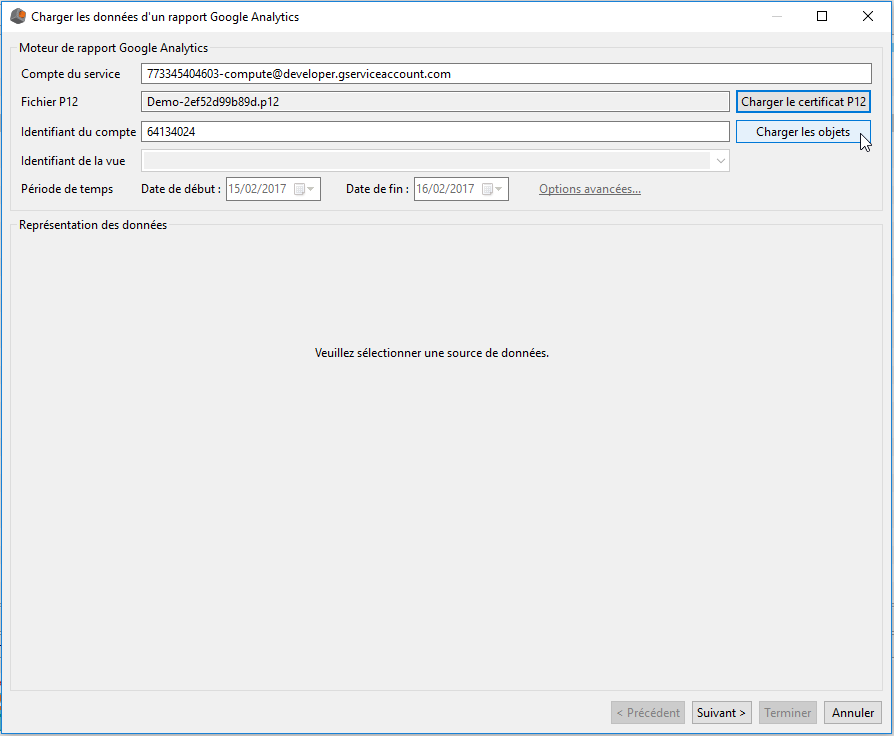Image resolution: width=894 pixels, height=736 pixels.
Task: Click the Compte du service input field
Action: [506, 74]
